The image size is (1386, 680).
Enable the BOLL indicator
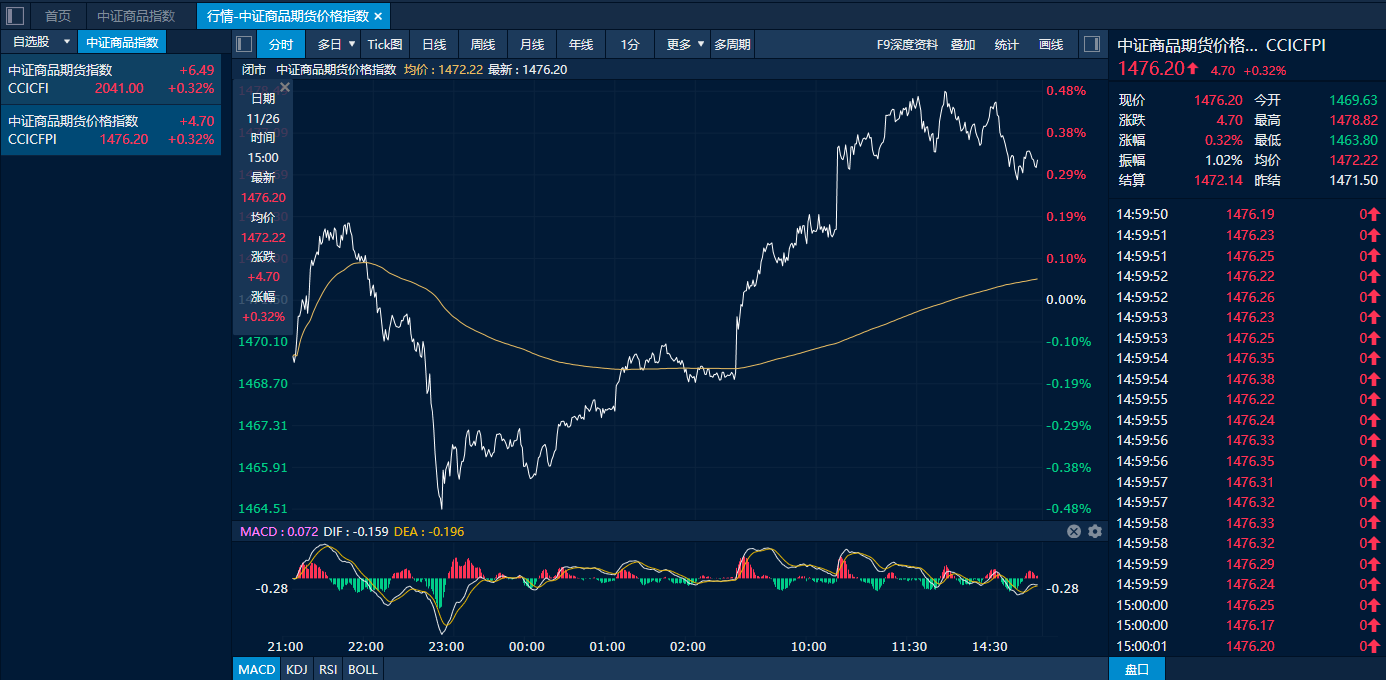(x=363, y=669)
